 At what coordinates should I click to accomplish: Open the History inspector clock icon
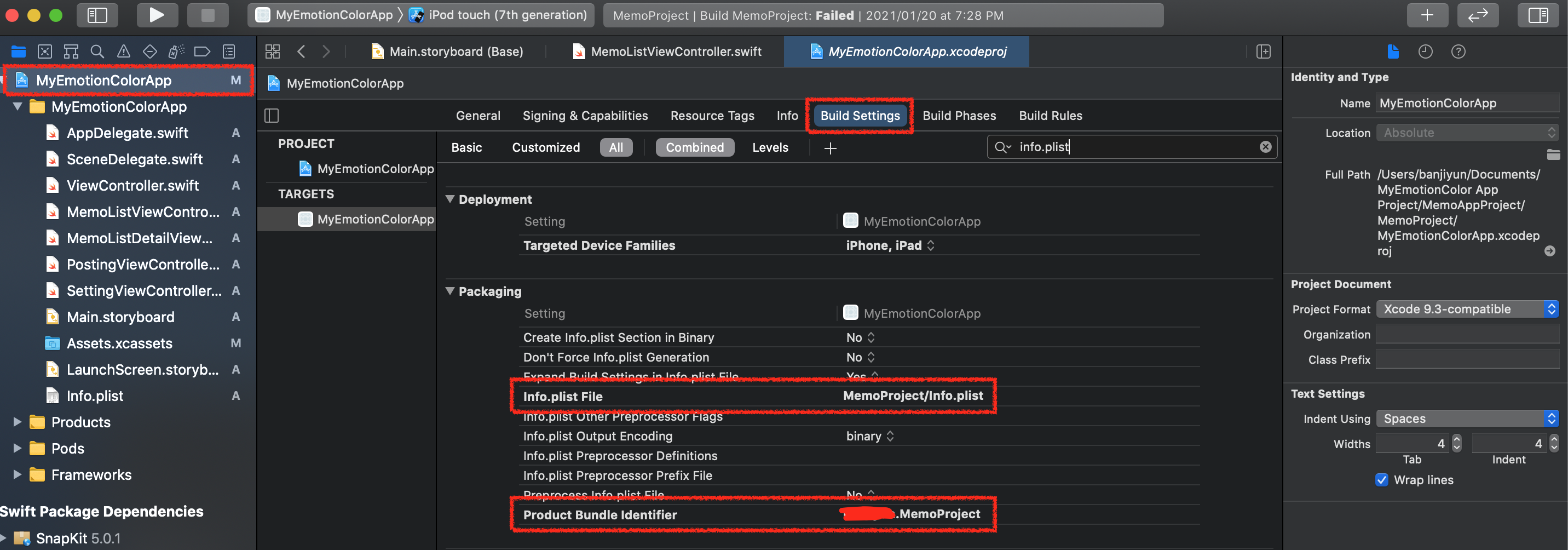(x=1426, y=52)
